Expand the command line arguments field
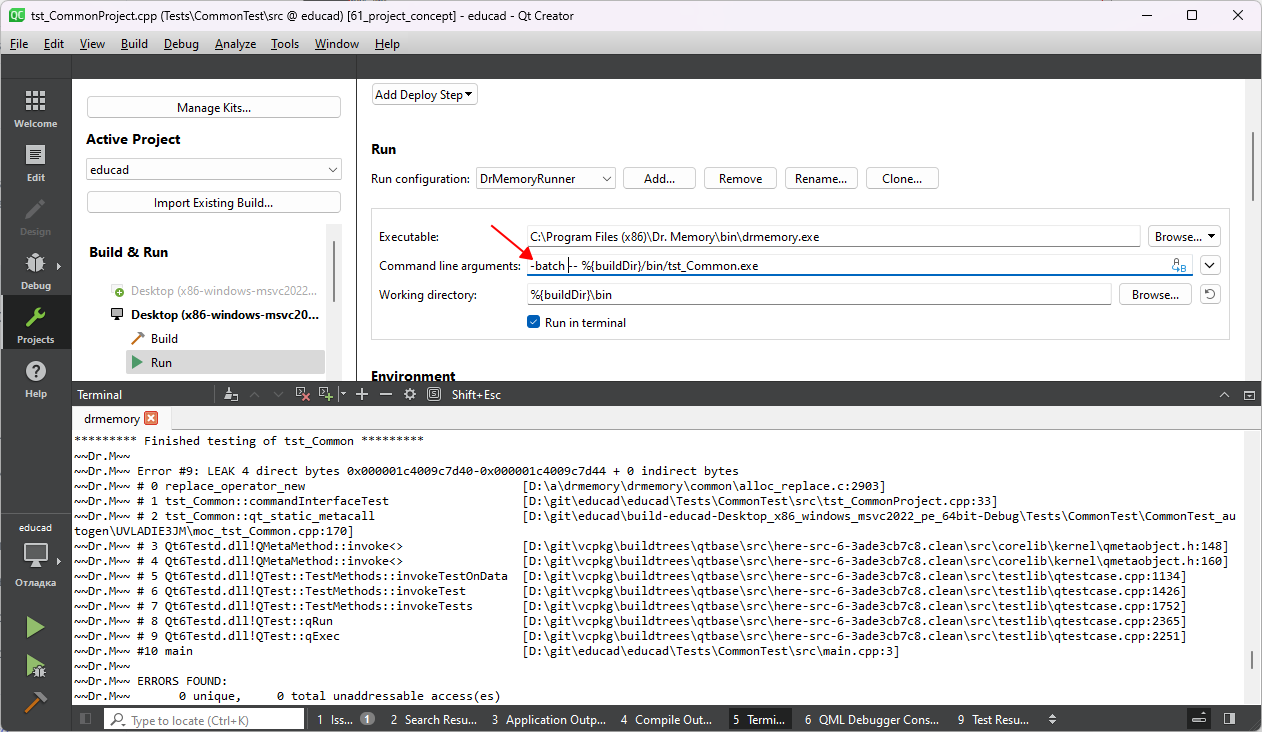Screen dimensions: 1262x732 [1210, 265]
